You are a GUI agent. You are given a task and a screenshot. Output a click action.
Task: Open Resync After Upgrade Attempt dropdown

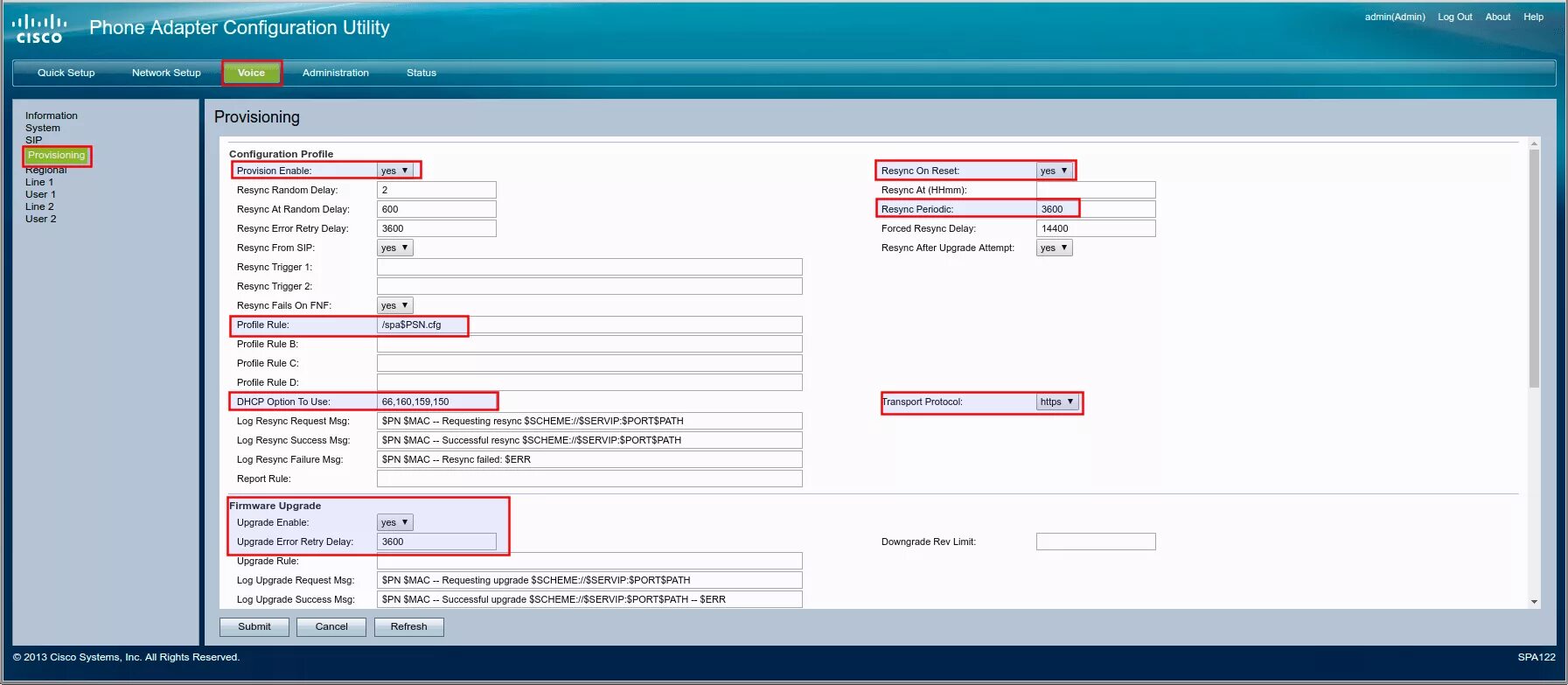(1055, 248)
